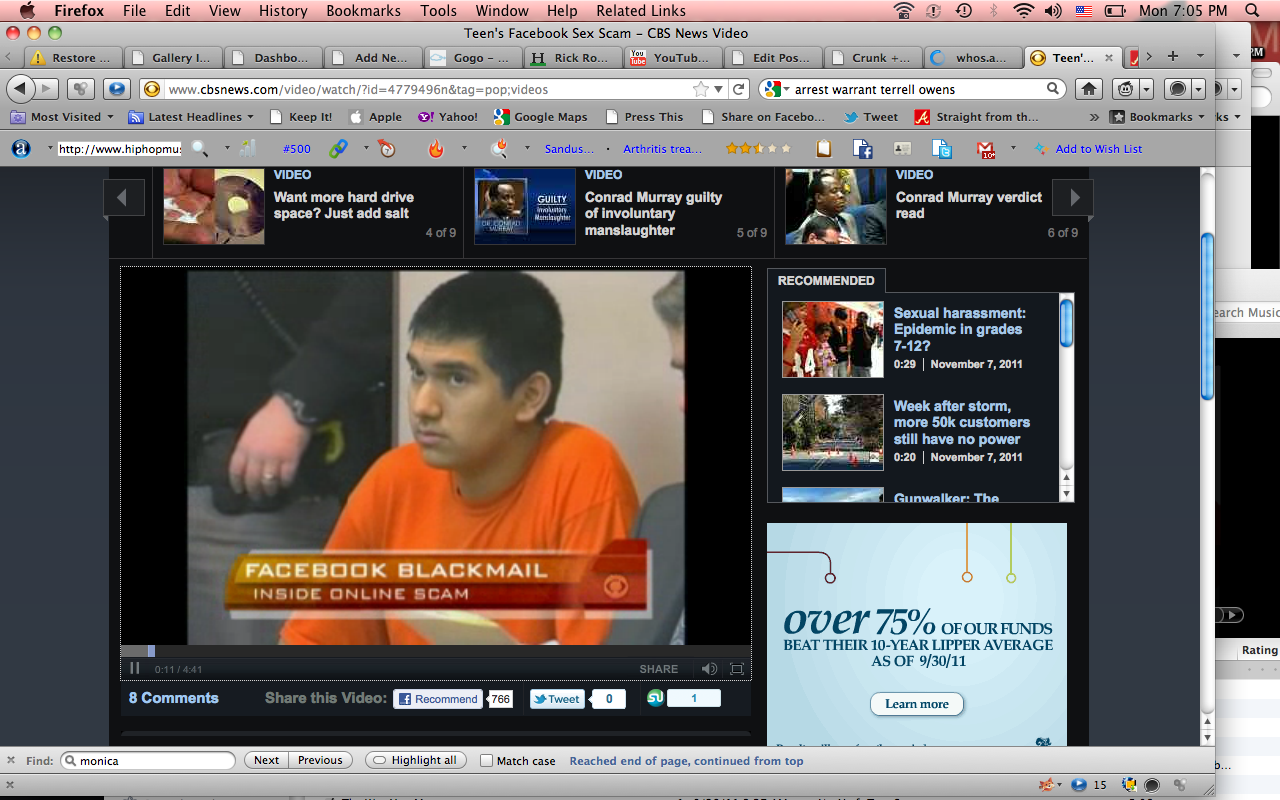This screenshot has width=1280, height=800.
Task: Show previous videos with the carousel left arrow
Action: [x=124, y=197]
